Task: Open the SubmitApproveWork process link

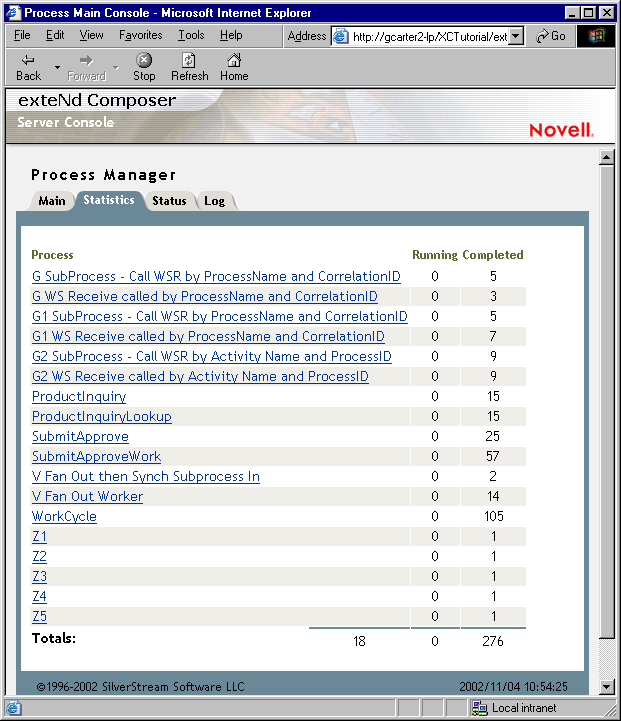Action: pos(96,457)
